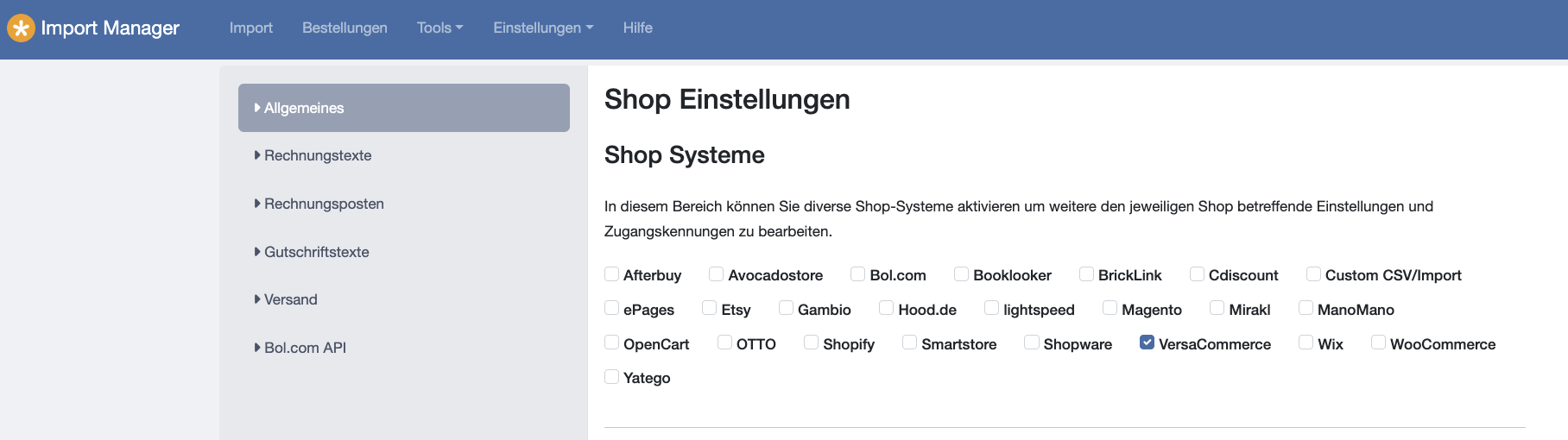Activate the Yatego checkbox
Viewport: 1568px width, 440px height.
pyautogui.click(x=611, y=376)
